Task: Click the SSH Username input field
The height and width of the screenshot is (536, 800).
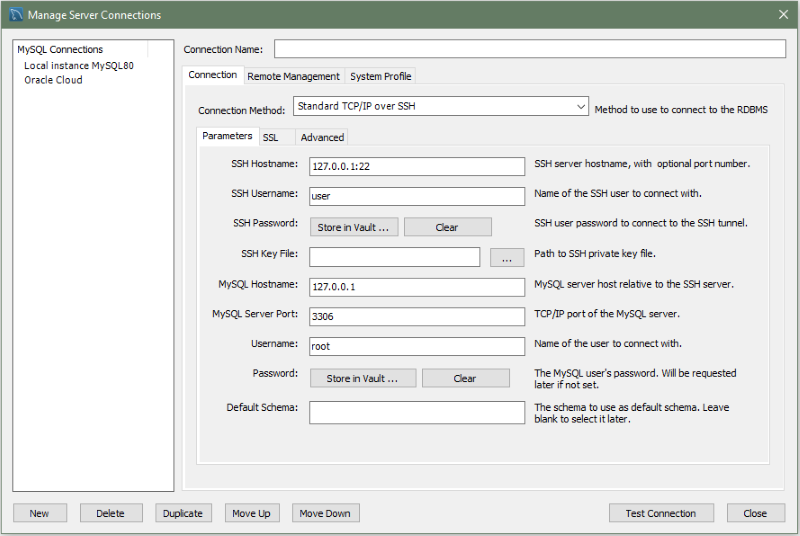Action: [417, 197]
